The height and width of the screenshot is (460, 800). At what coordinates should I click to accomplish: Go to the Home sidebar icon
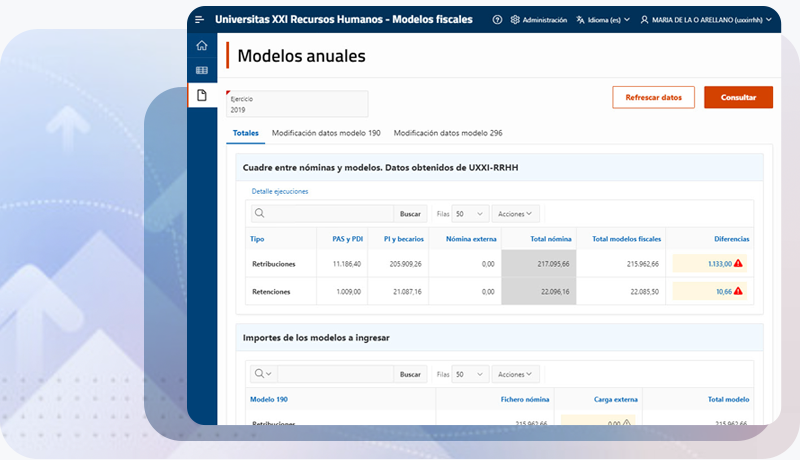click(x=202, y=46)
